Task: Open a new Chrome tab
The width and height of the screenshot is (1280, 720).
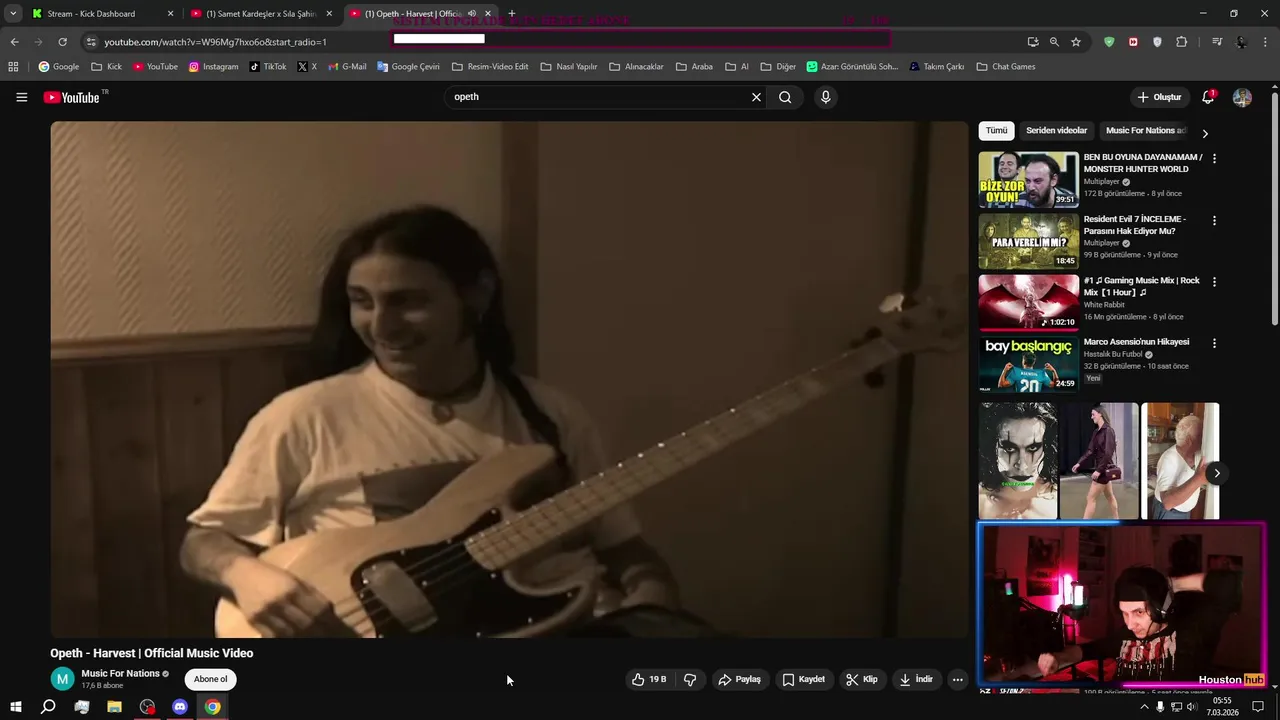Action: point(511,14)
